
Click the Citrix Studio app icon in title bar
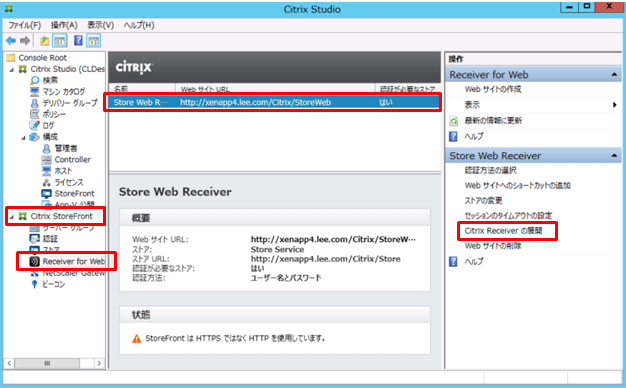click(x=8, y=8)
